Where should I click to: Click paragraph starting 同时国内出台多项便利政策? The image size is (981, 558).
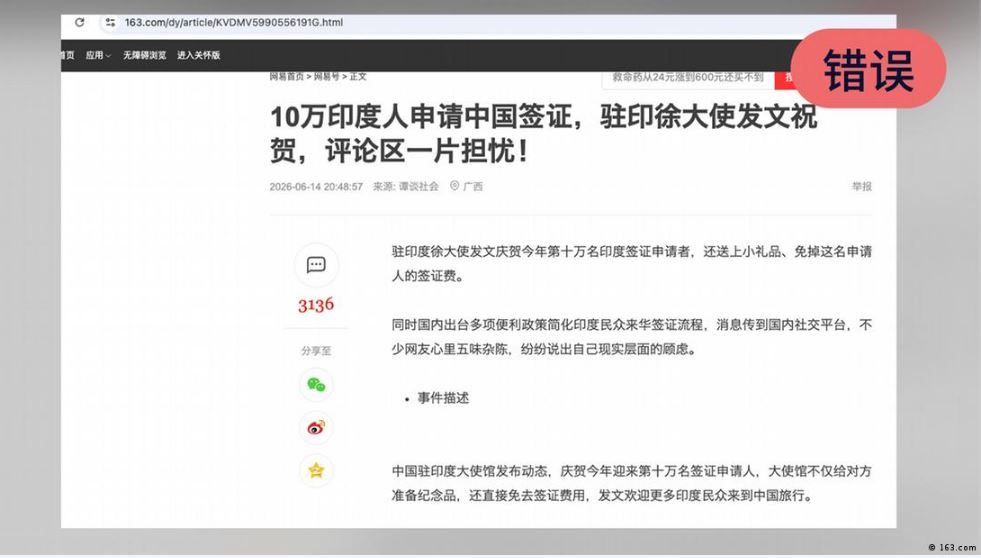632,337
